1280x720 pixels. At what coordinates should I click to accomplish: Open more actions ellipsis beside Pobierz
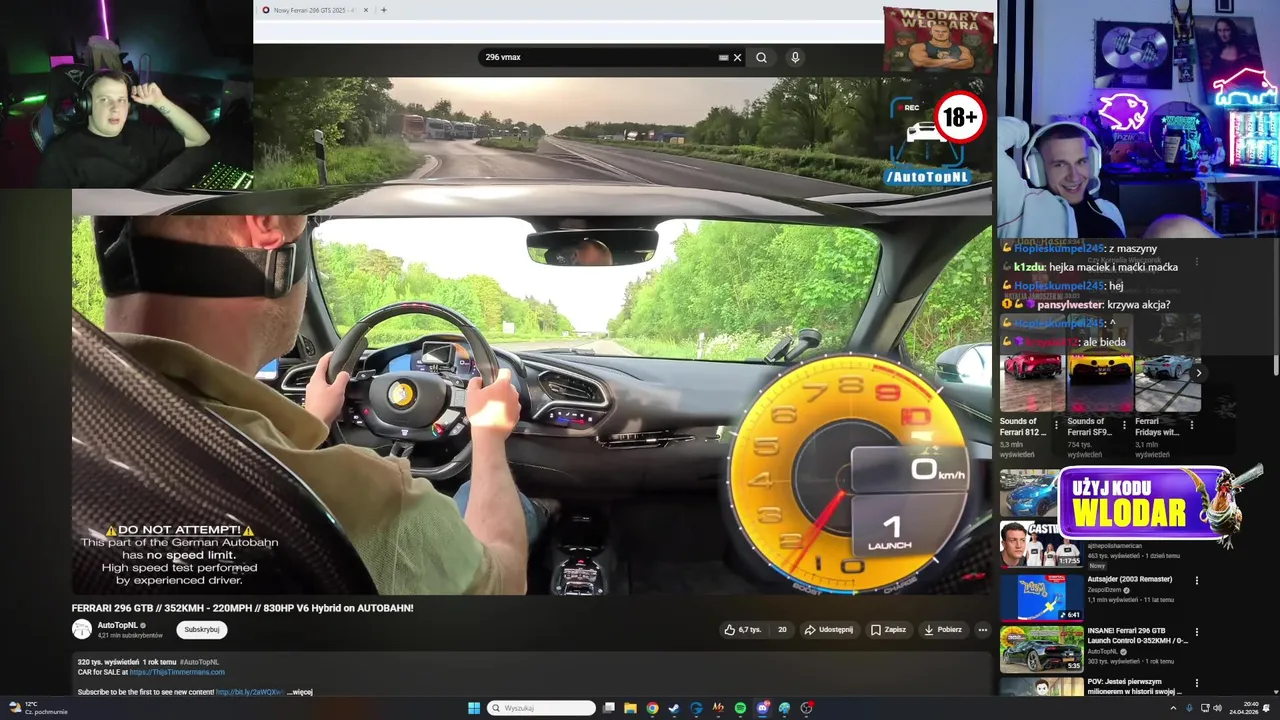[x=983, y=630]
